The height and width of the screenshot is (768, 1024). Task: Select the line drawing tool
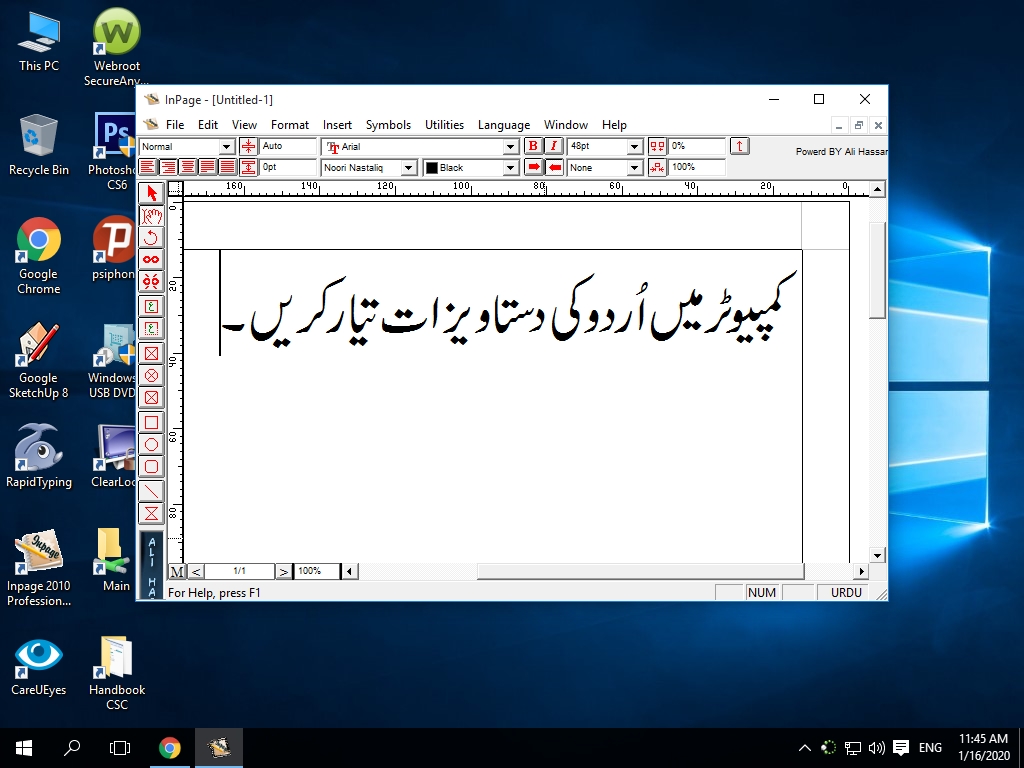pyautogui.click(x=151, y=490)
